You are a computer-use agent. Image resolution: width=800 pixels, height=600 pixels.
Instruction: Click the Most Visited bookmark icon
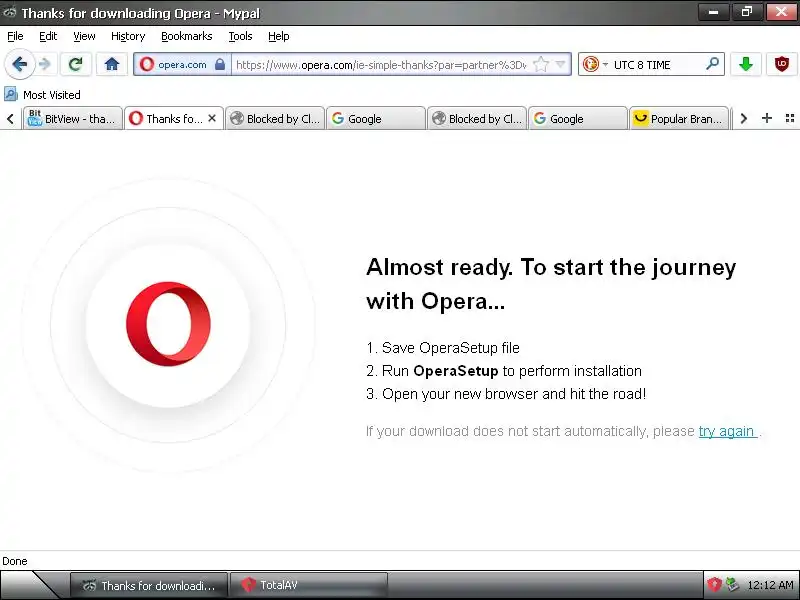[11, 94]
